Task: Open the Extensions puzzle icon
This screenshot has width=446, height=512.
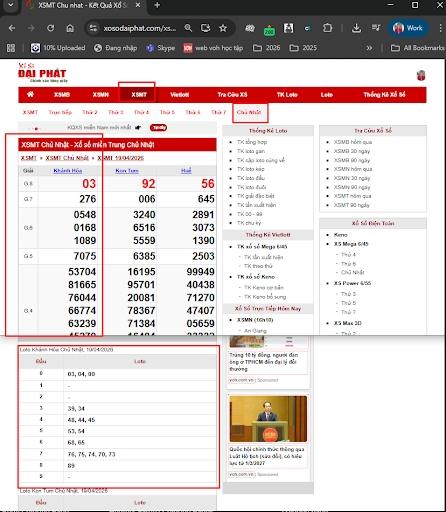Action: (x=328, y=28)
